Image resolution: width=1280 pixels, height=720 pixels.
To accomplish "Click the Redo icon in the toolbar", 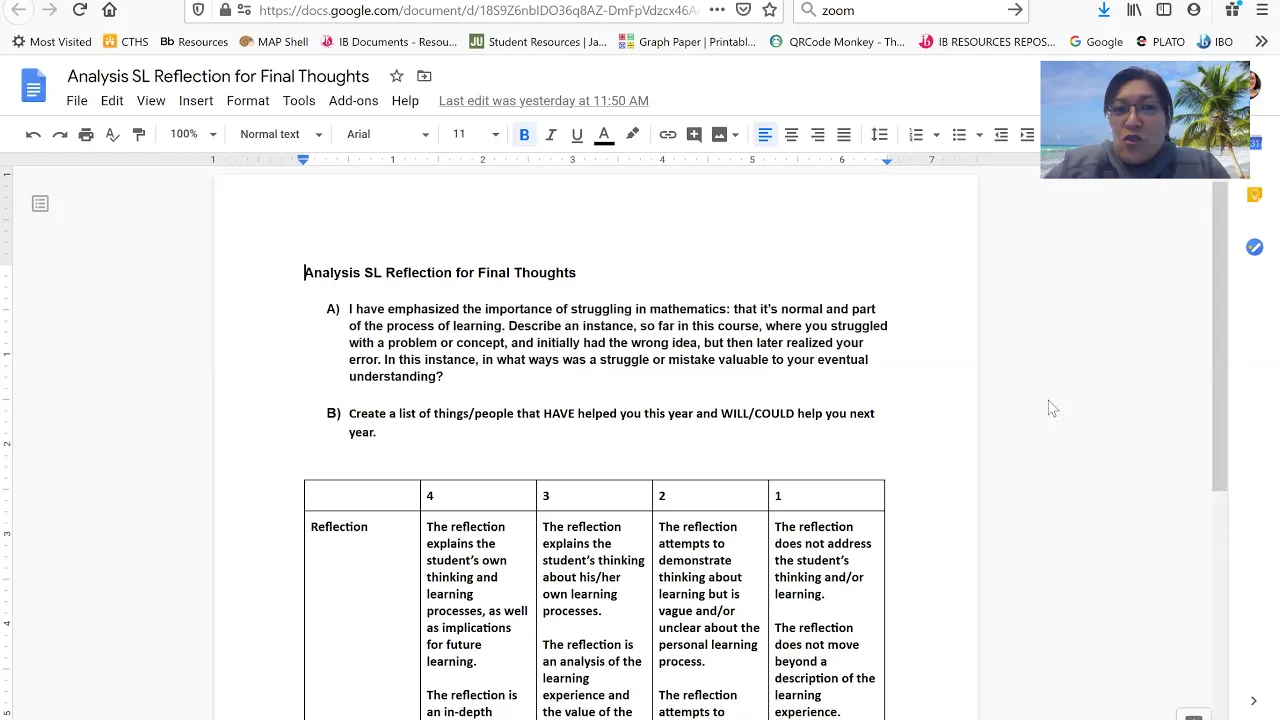I will tap(59, 134).
